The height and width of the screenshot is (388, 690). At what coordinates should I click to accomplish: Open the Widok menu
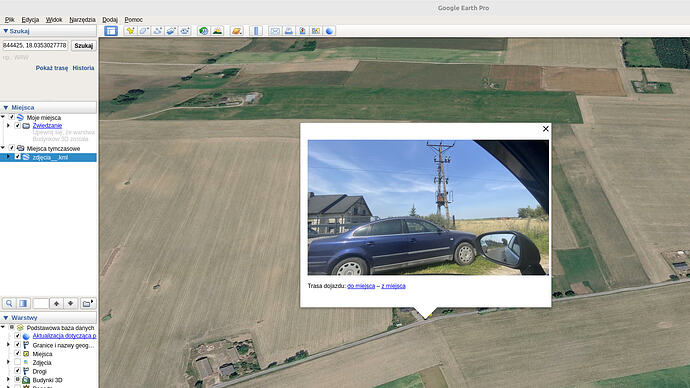coord(54,20)
